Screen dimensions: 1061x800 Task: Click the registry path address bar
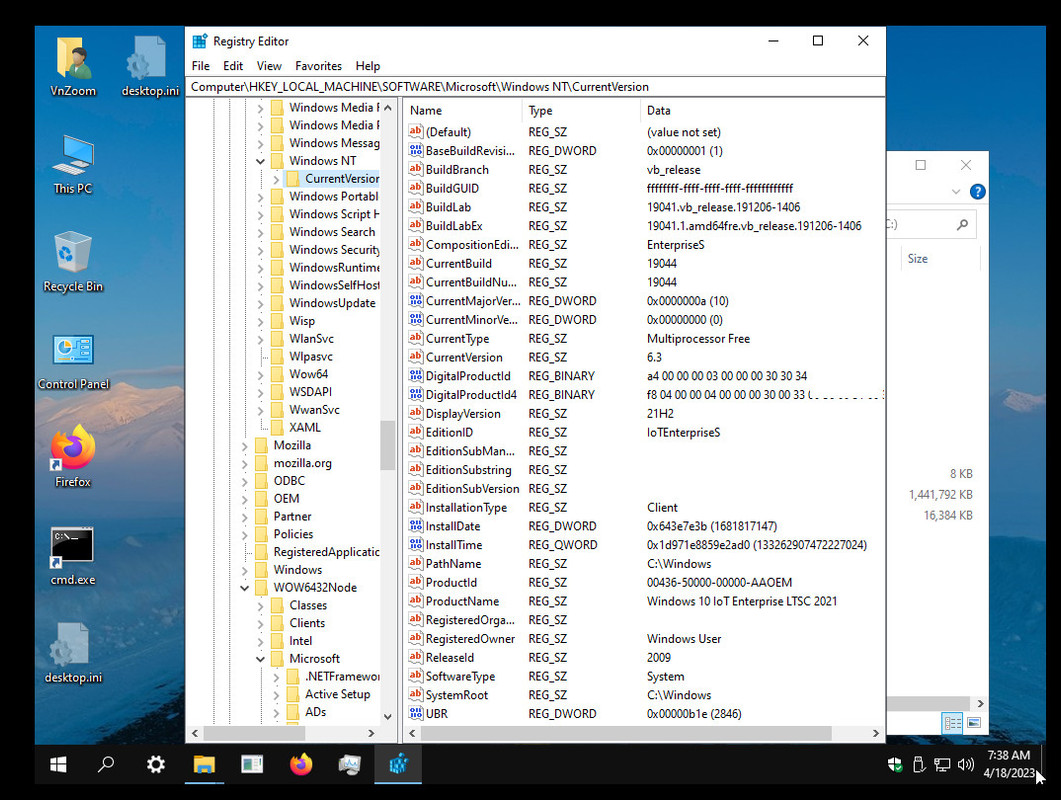(x=535, y=87)
